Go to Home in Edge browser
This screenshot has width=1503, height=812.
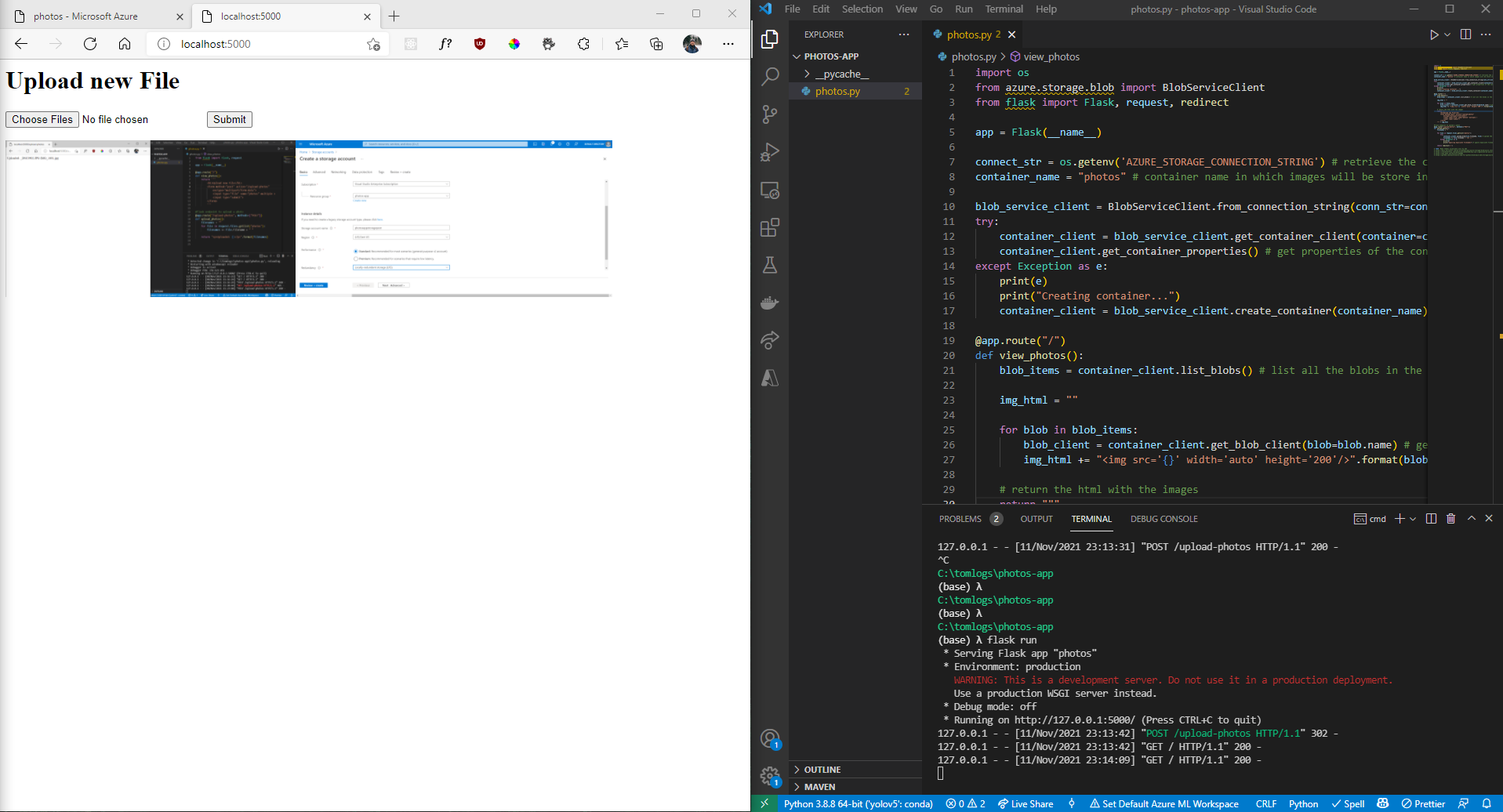coord(125,44)
